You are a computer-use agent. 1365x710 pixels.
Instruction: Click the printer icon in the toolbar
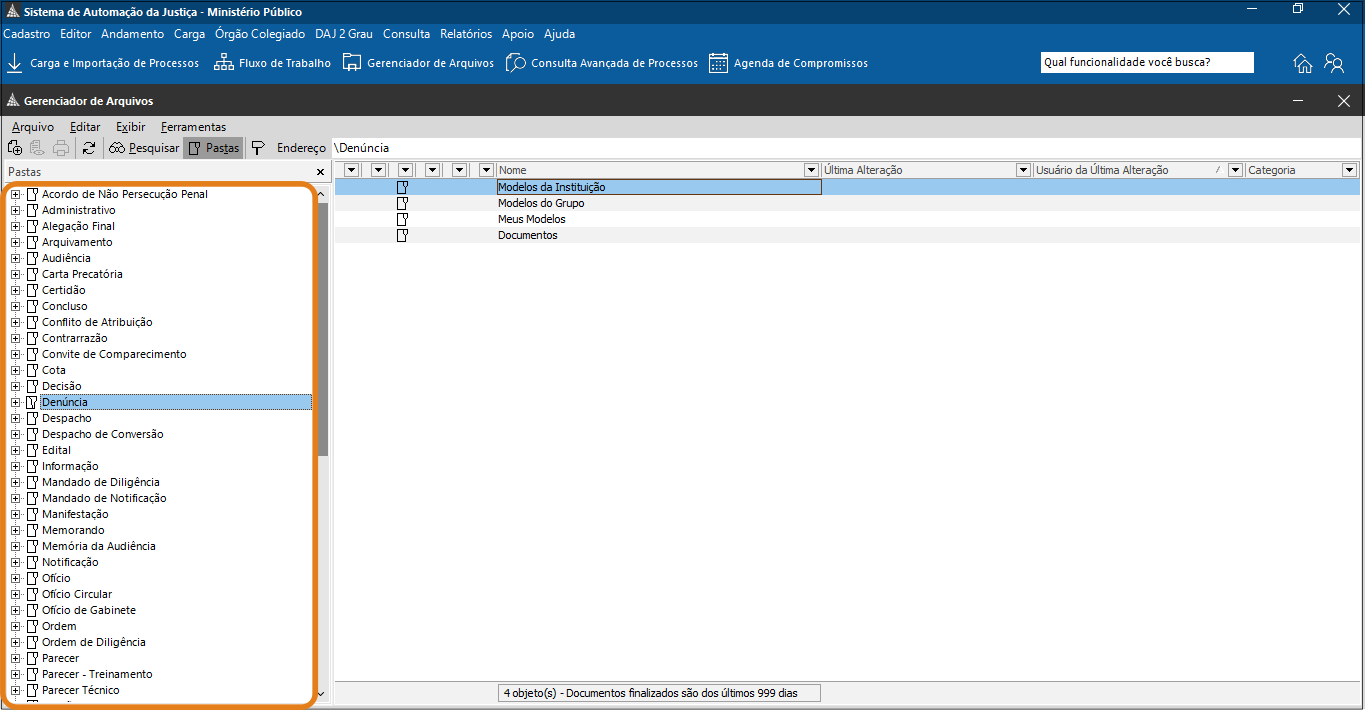(61, 148)
